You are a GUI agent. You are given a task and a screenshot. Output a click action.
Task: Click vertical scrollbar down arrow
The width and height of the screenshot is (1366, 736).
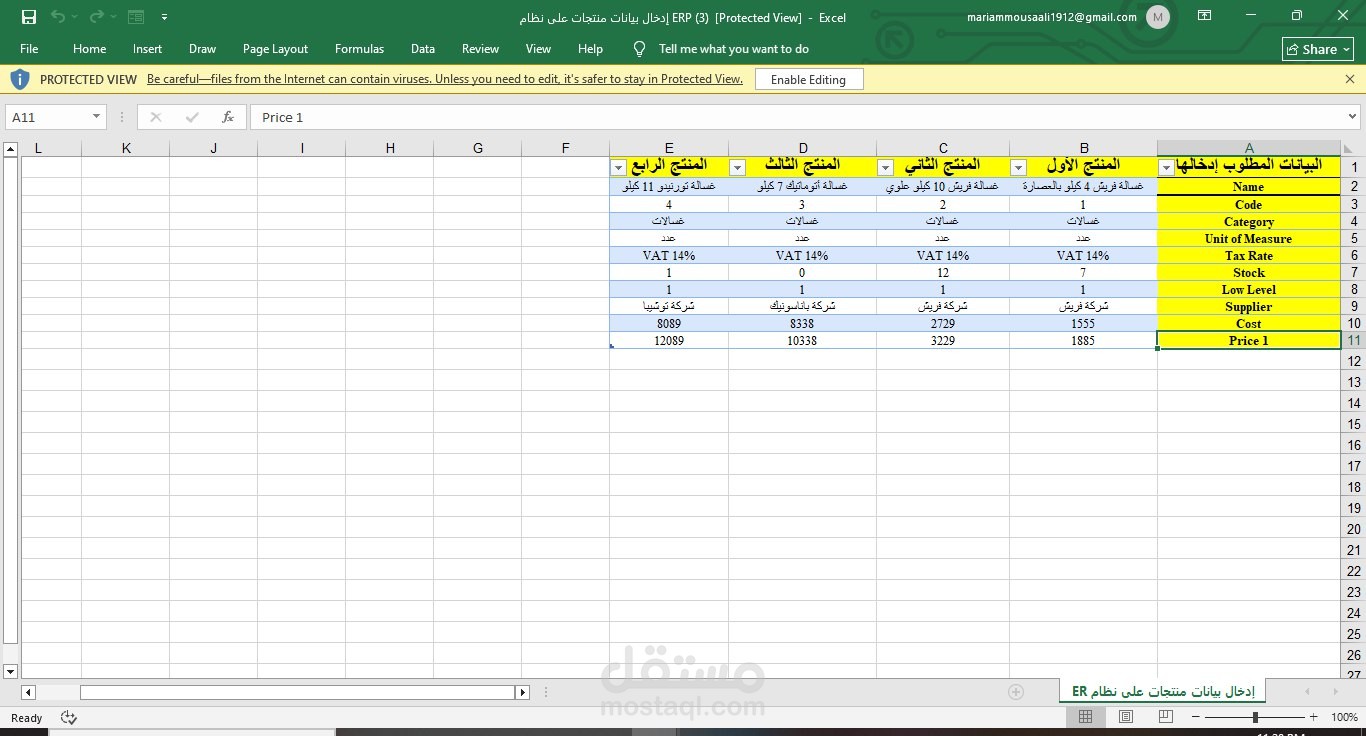click(x=11, y=671)
